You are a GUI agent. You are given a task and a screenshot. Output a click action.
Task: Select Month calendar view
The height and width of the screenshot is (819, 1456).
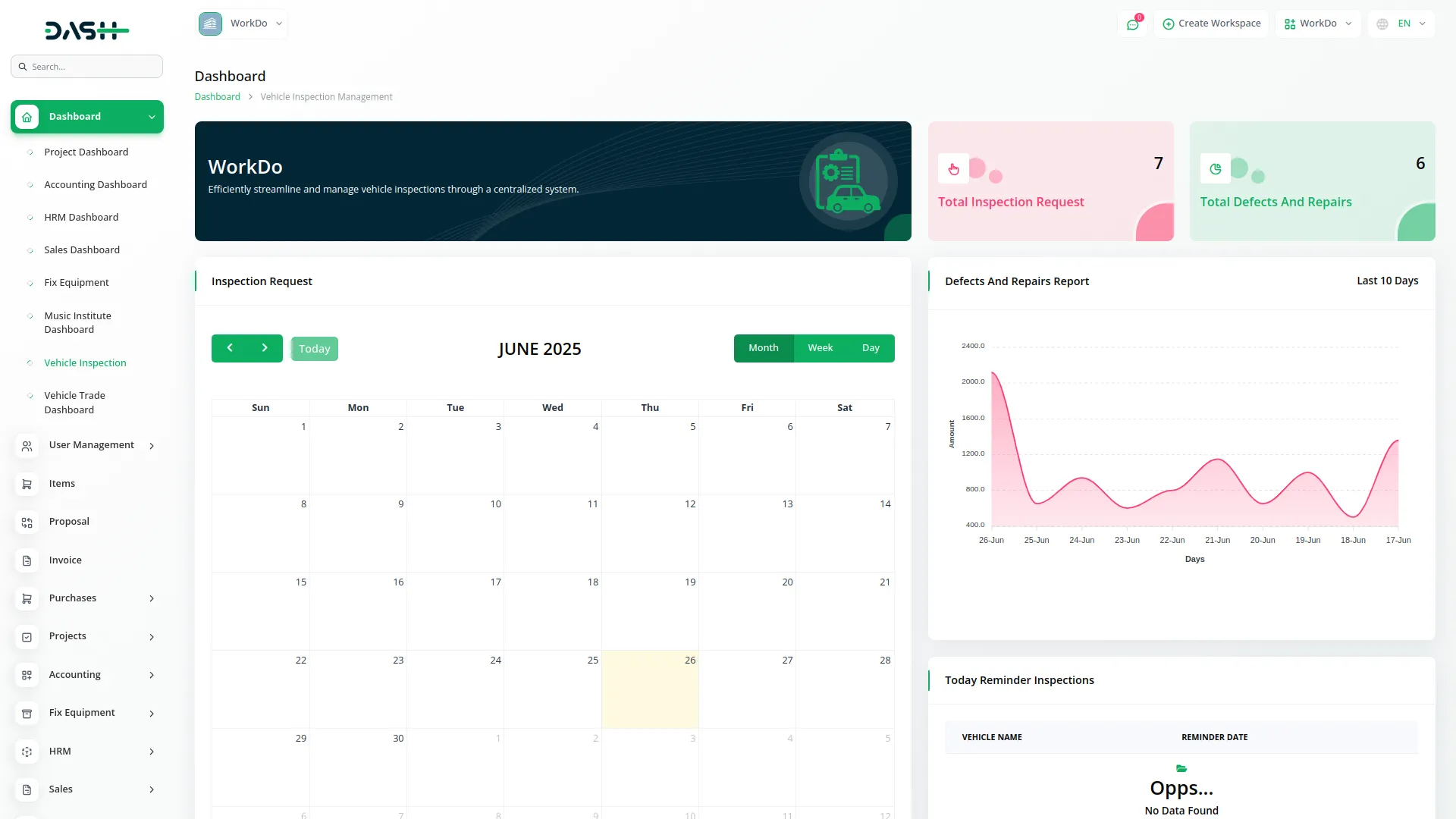763,348
